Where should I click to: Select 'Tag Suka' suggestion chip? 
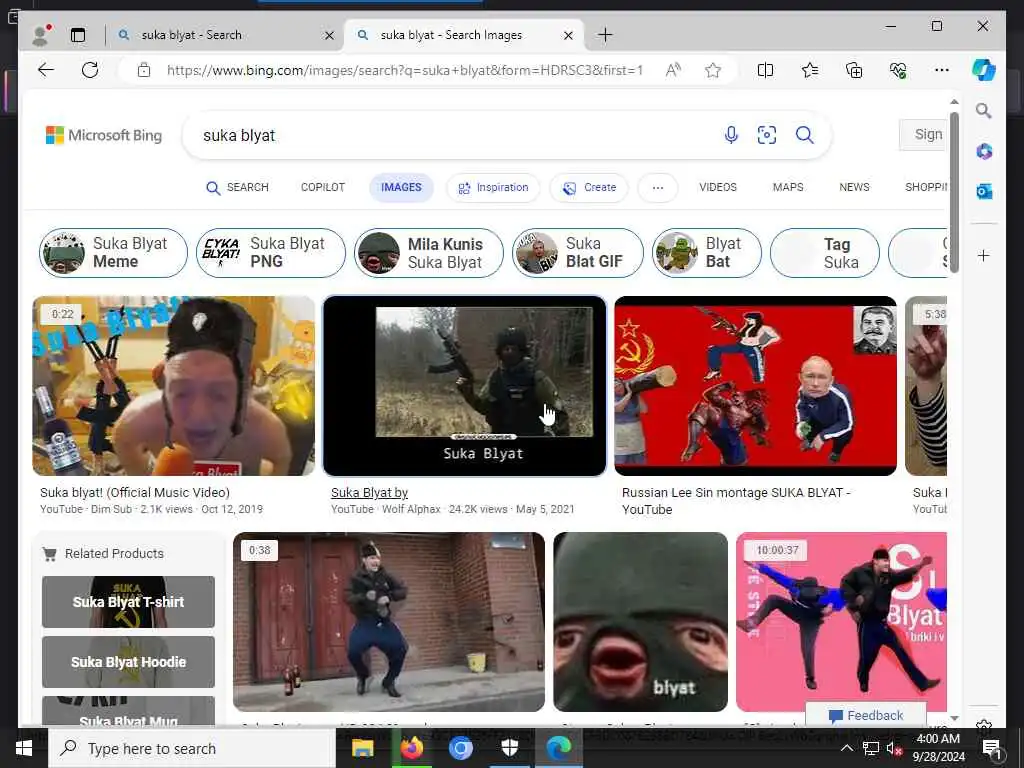coord(825,253)
